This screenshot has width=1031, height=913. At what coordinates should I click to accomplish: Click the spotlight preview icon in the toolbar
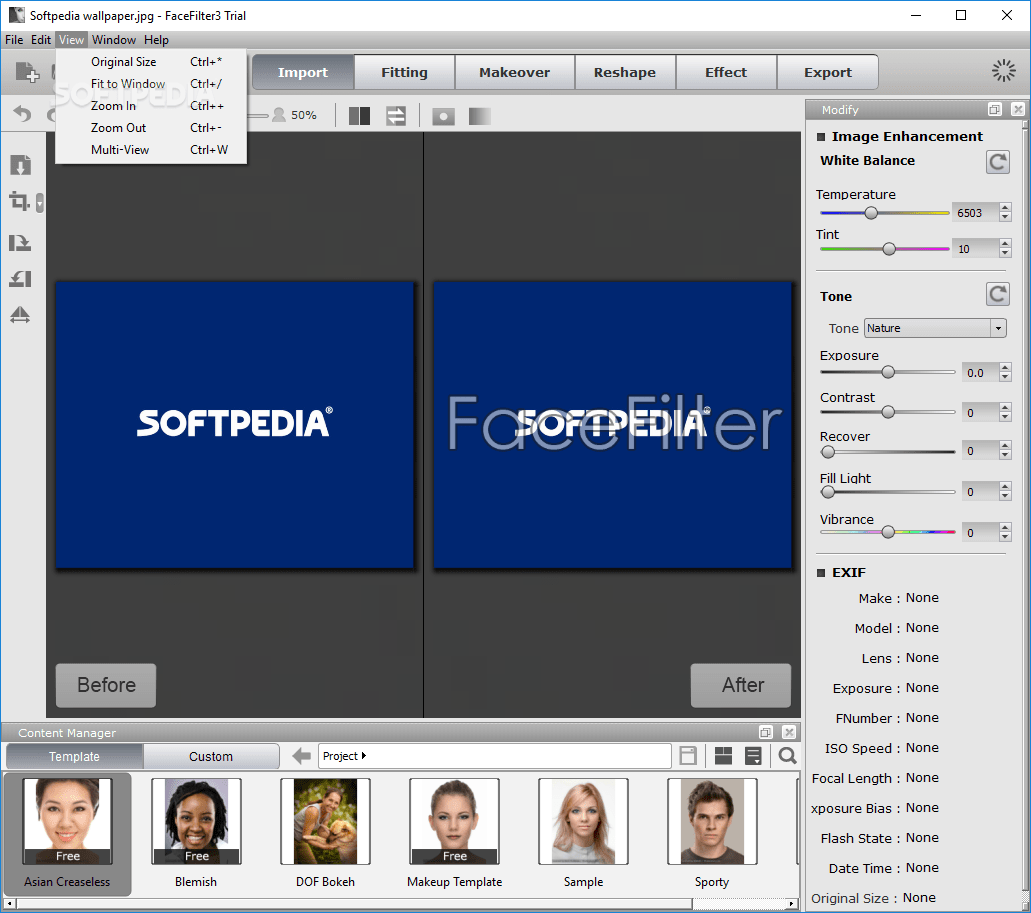(x=443, y=117)
